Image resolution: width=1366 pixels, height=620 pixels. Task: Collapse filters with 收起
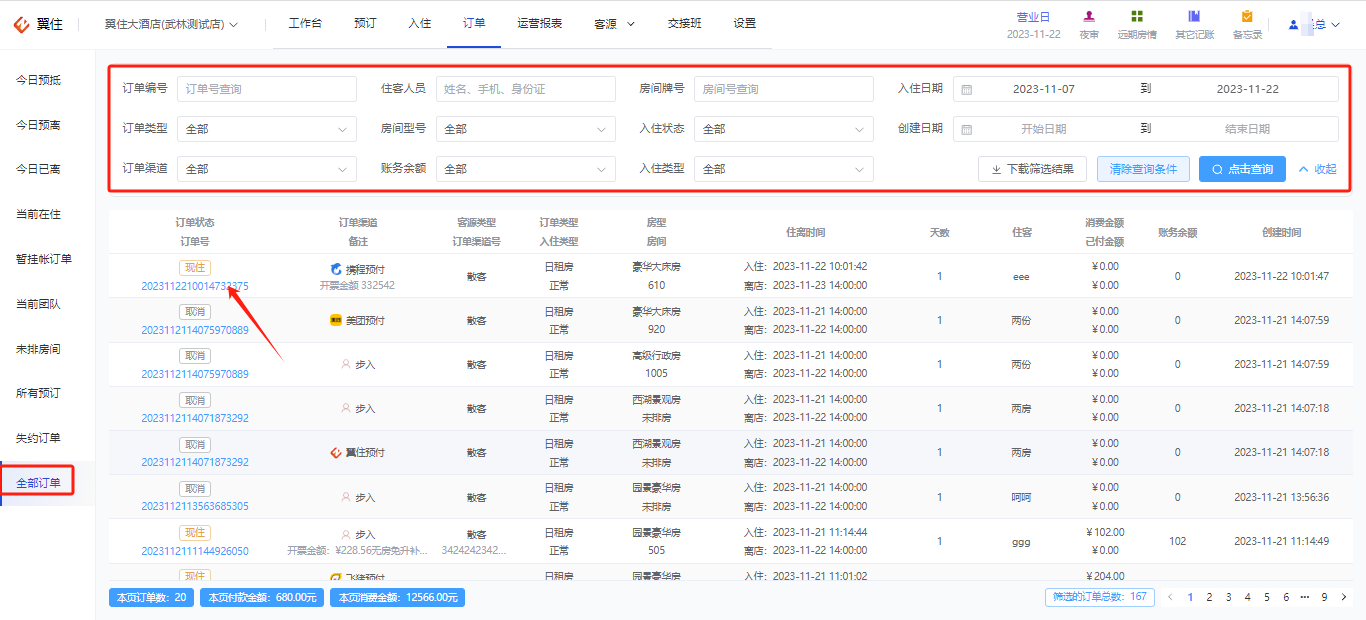1317,169
